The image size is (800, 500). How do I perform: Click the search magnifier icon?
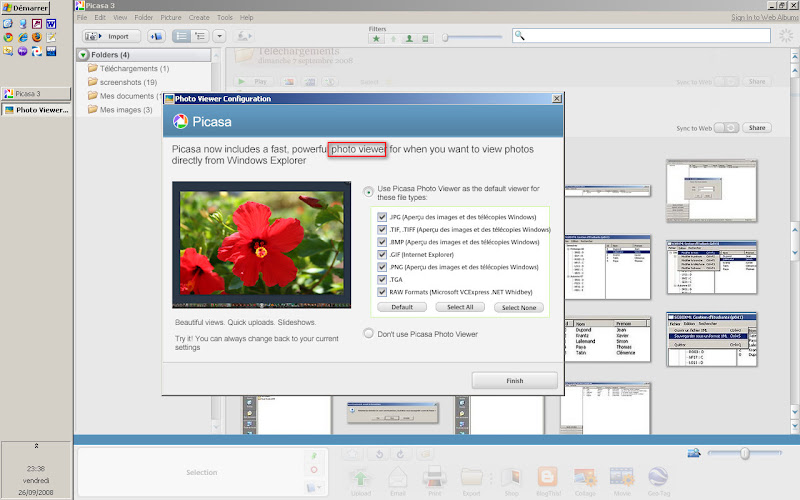point(519,35)
